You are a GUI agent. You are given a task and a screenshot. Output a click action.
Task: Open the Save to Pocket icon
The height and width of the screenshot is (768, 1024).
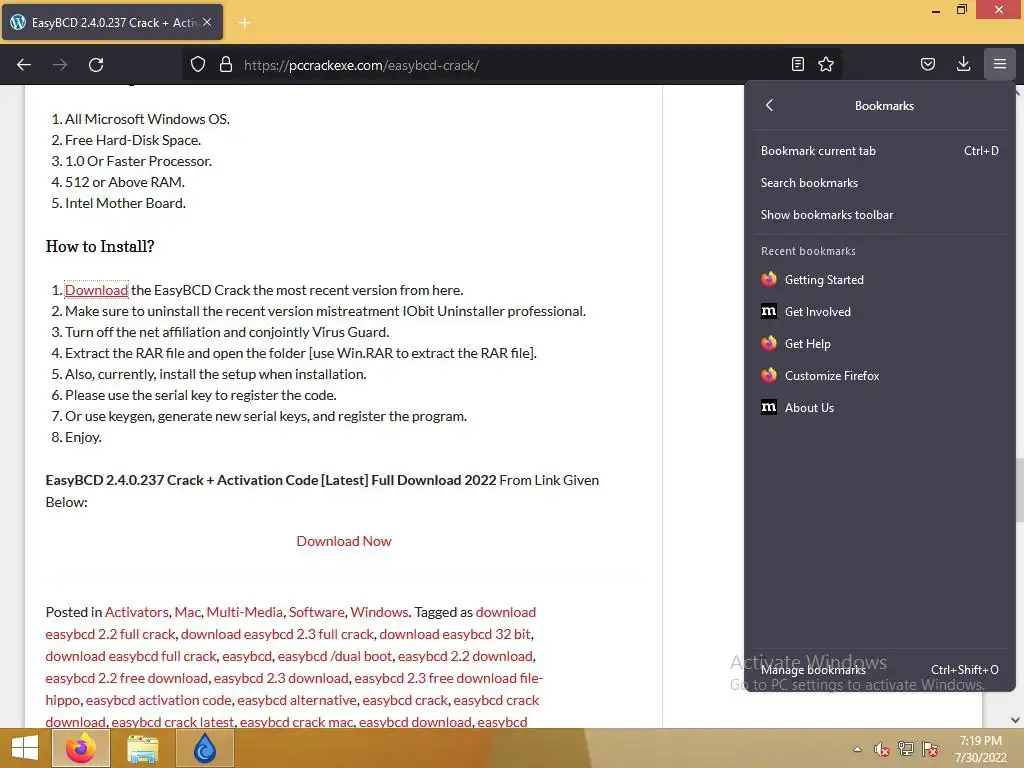pyautogui.click(x=928, y=64)
